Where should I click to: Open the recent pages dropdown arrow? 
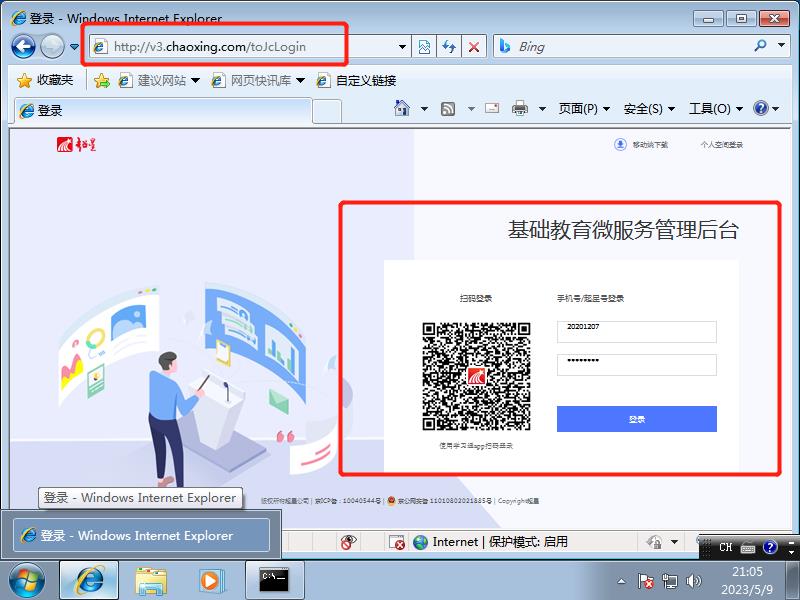[x=74, y=47]
